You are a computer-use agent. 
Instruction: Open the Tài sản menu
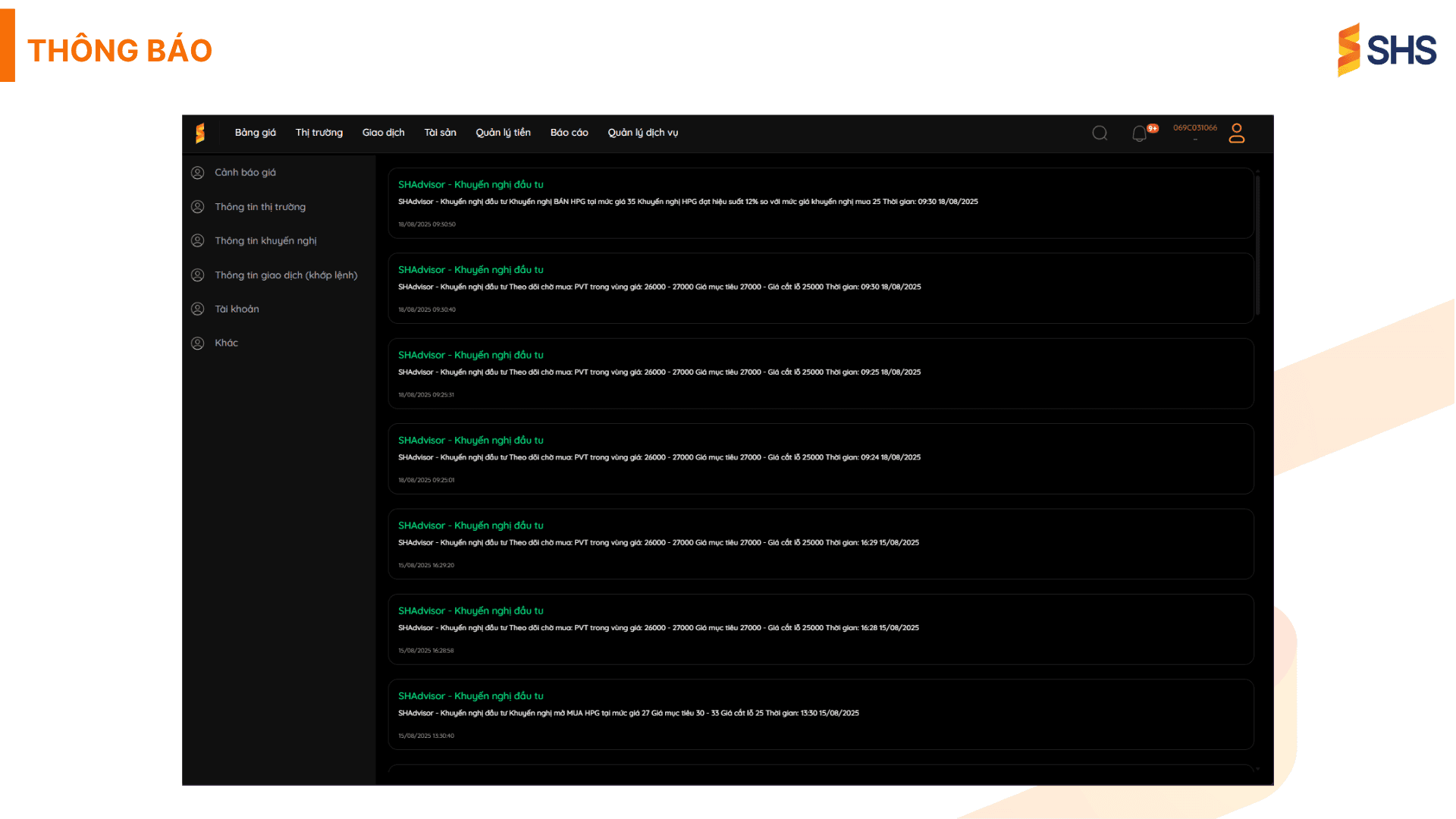(441, 133)
